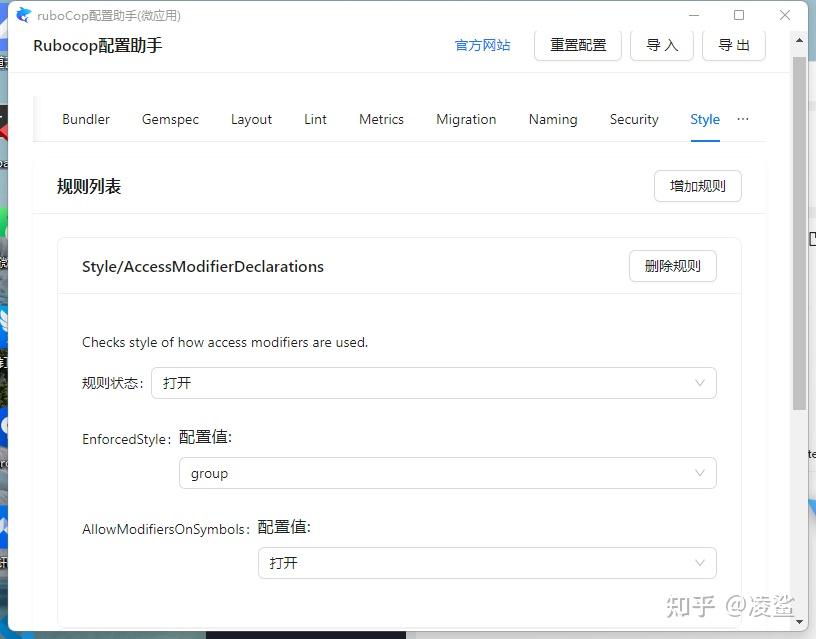This screenshot has height=639, width=816.
Task: Expand the Migration tab section
Action: pos(466,119)
